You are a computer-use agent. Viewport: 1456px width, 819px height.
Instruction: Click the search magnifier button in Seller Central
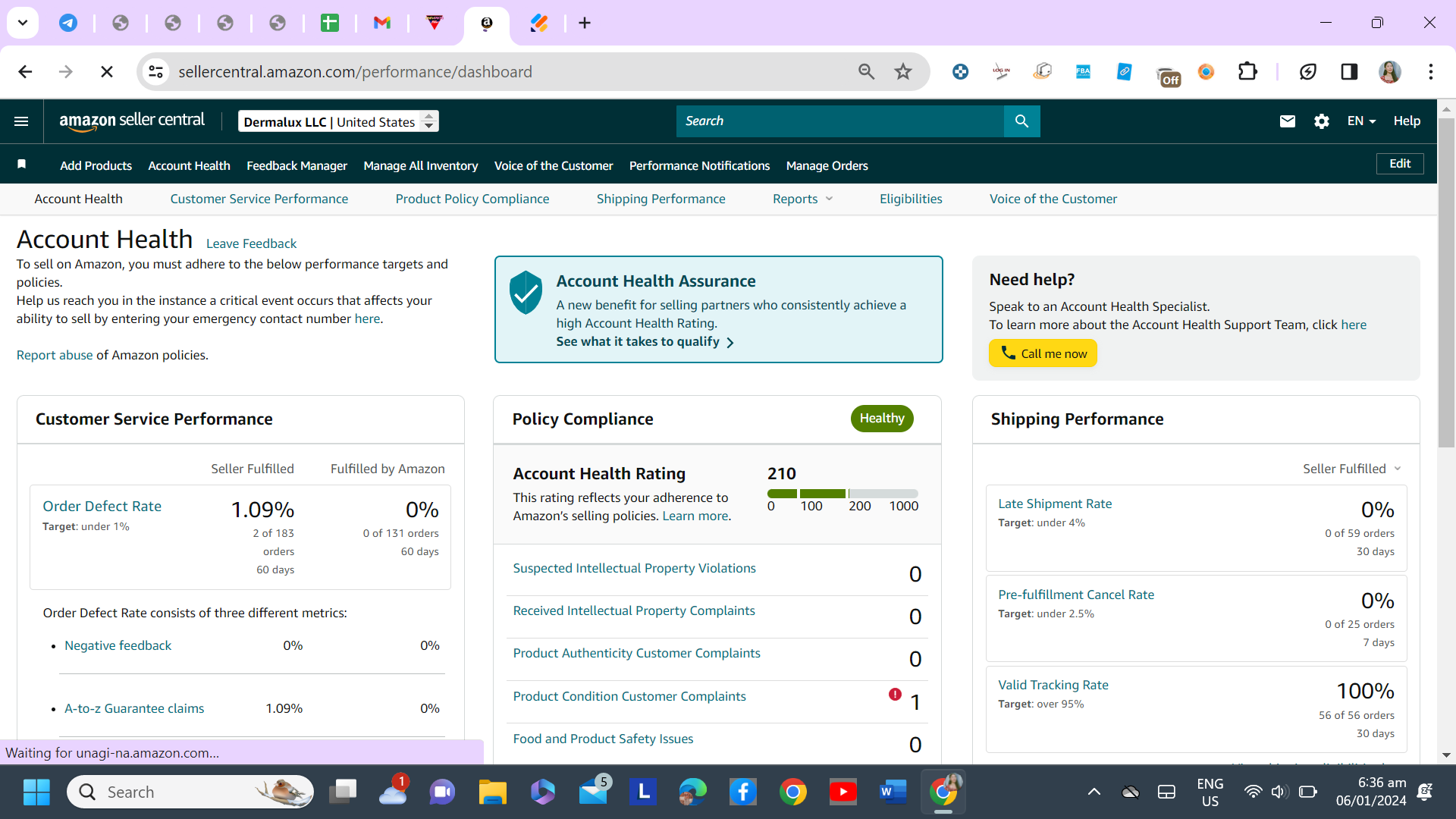tap(1021, 121)
